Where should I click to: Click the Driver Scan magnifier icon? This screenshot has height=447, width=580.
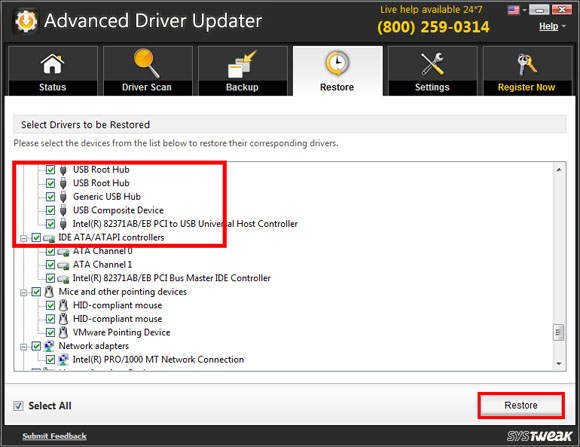[x=147, y=63]
